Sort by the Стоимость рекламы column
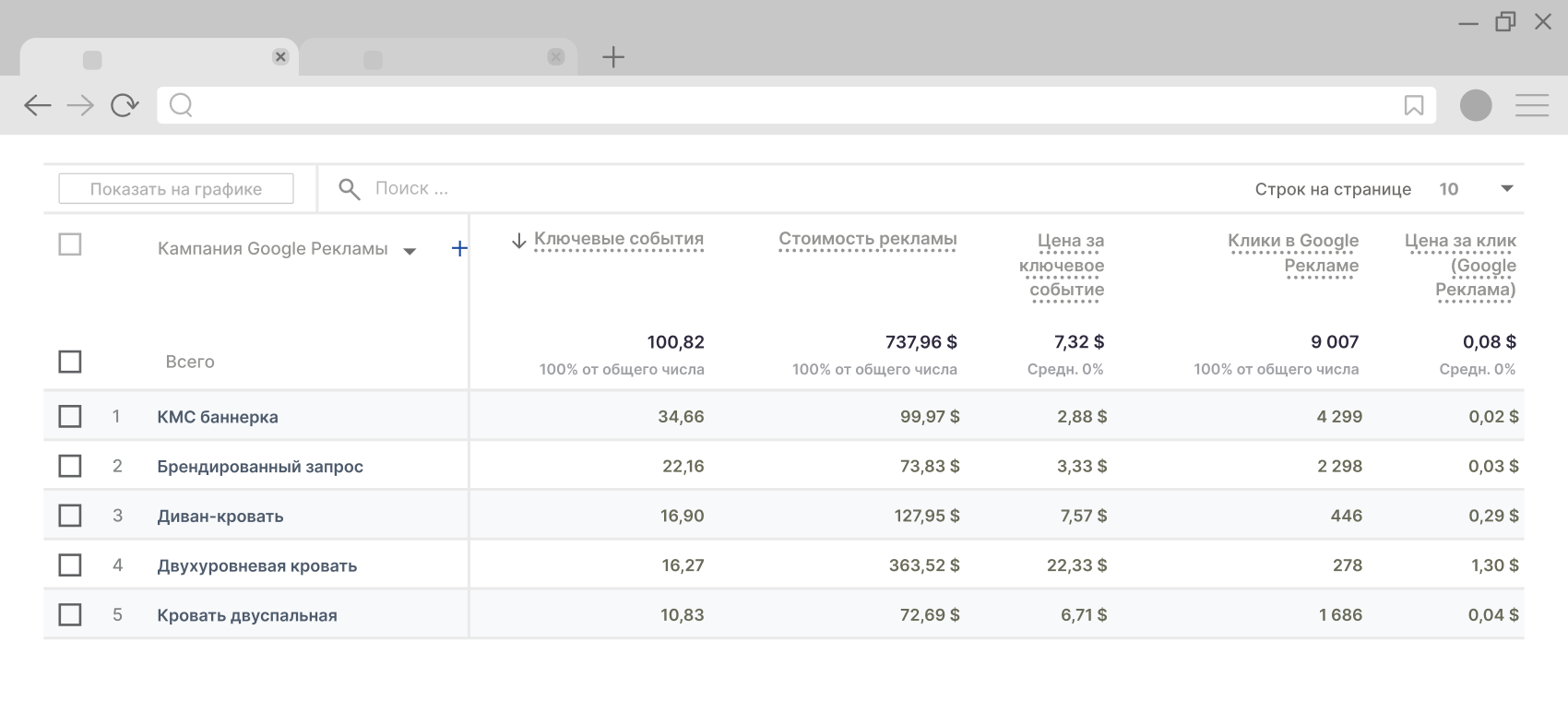This screenshot has height=725, width=1568. click(x=868, y=239)
